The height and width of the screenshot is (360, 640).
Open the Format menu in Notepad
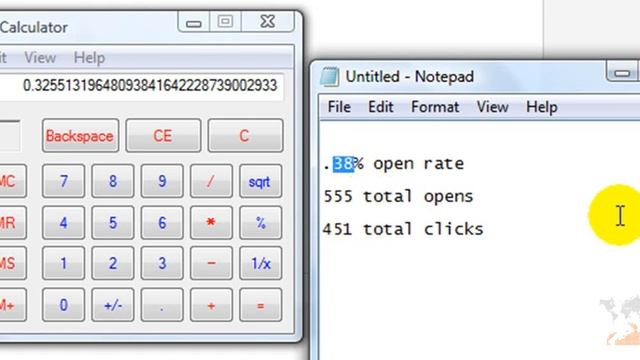coord(435,107)
